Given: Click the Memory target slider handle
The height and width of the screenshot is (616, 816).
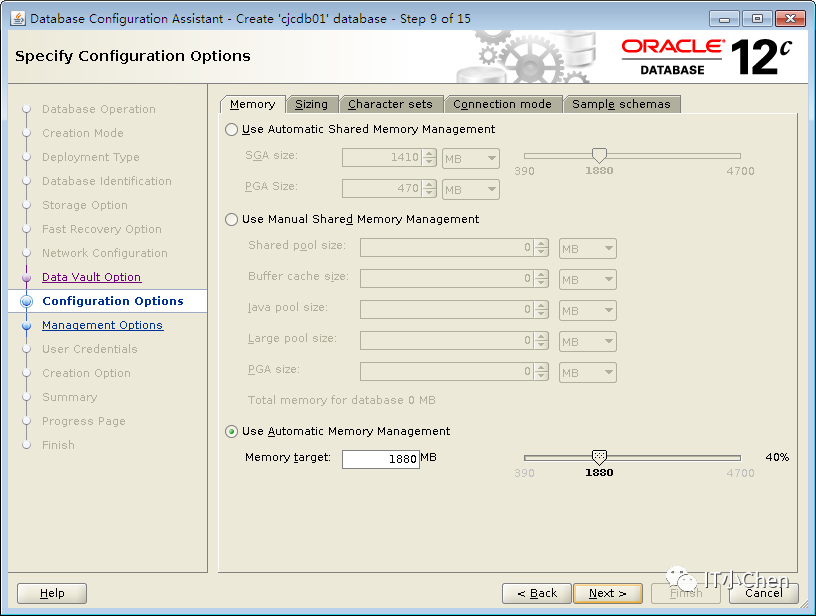Looking at the screenshot, I should click(x=600, y=457).
